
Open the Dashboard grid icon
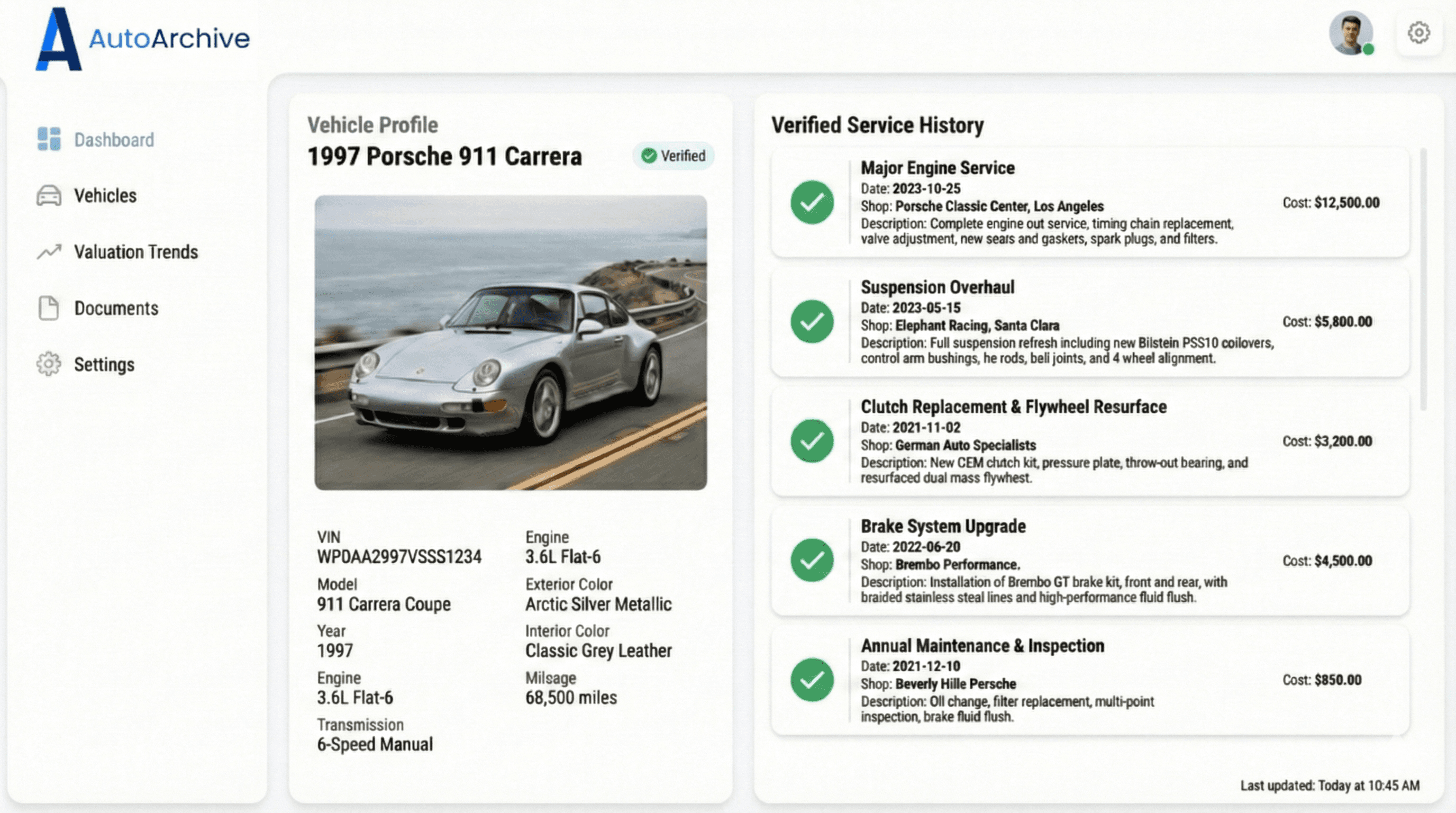(x=49, y=139)
